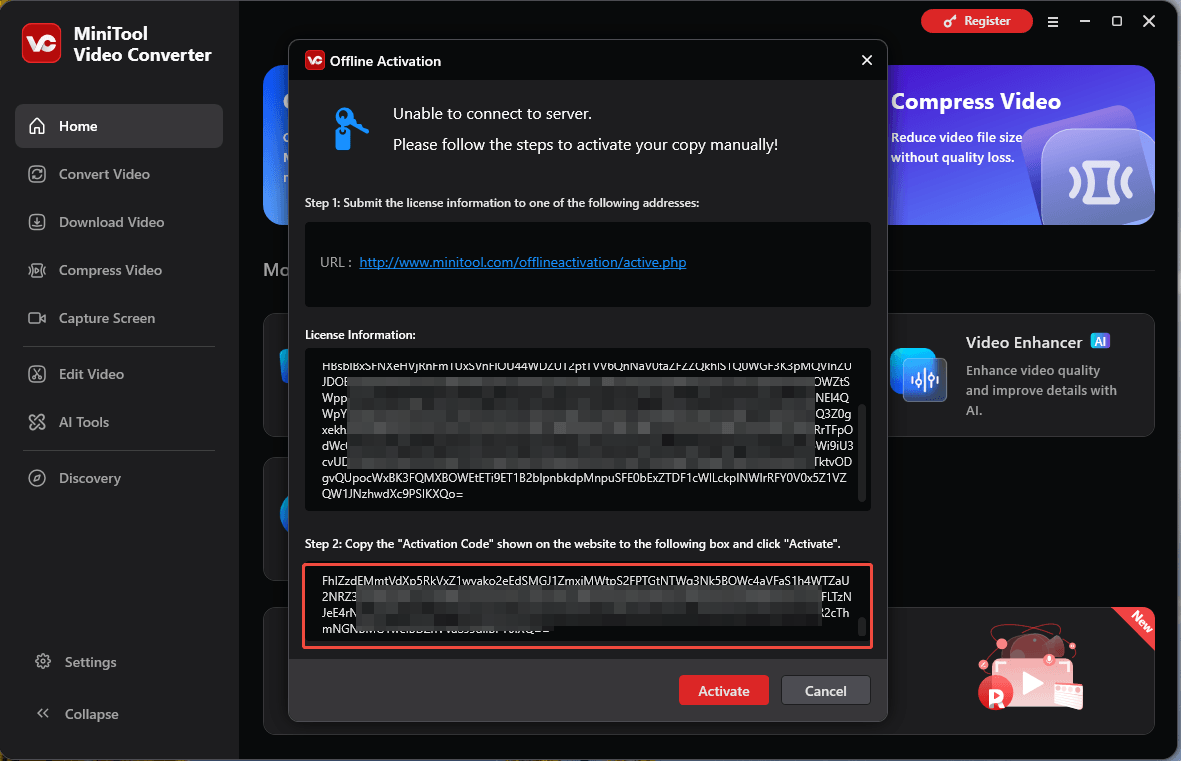Open Edit Video section

119,374
